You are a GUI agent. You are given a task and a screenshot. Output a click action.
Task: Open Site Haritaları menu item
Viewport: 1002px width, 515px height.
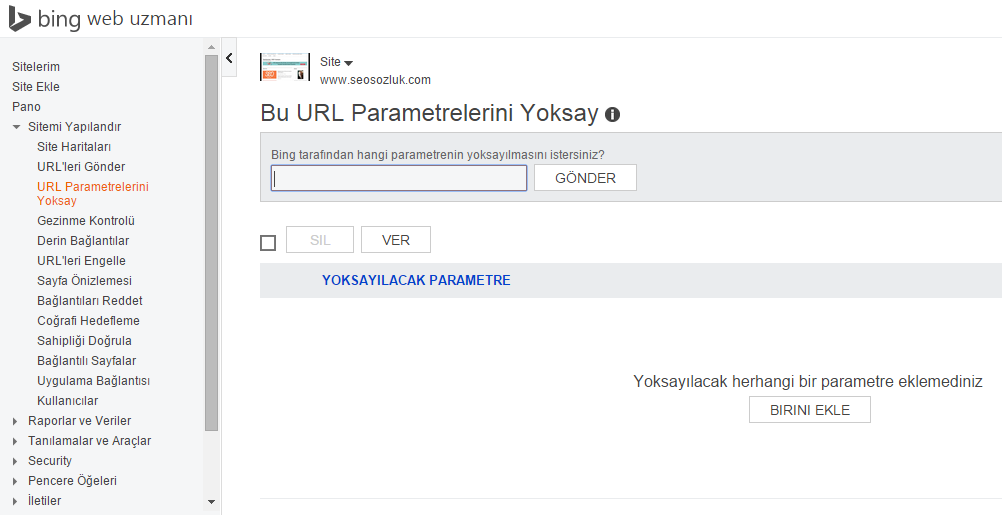pos(74,147)
